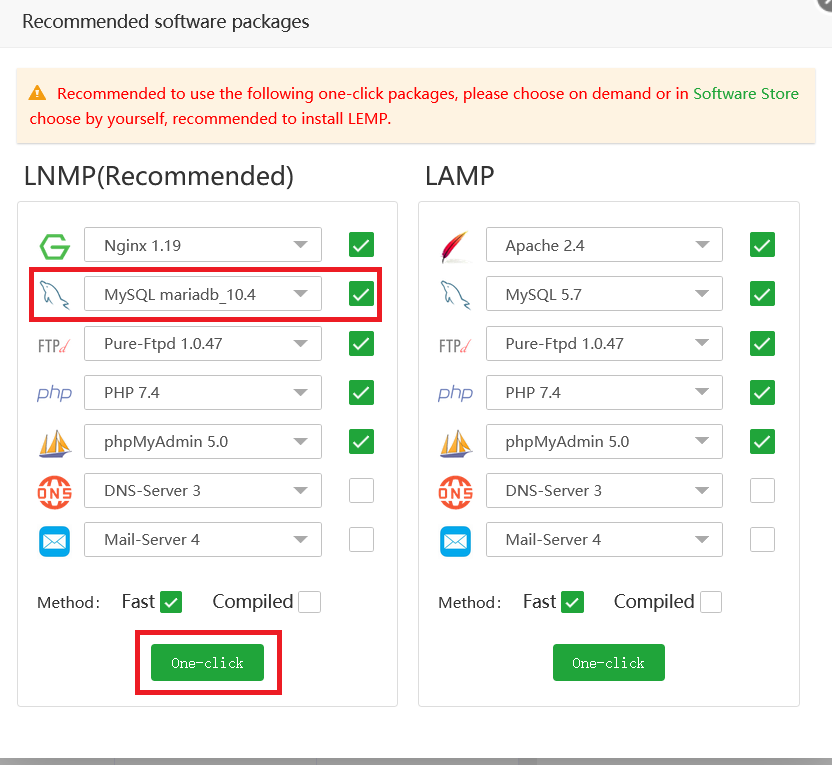Click the MySQL dolphin icon under LAMP
Image resolution: width=832 pixels, height=765 pixels.
(x=455, y=295)
